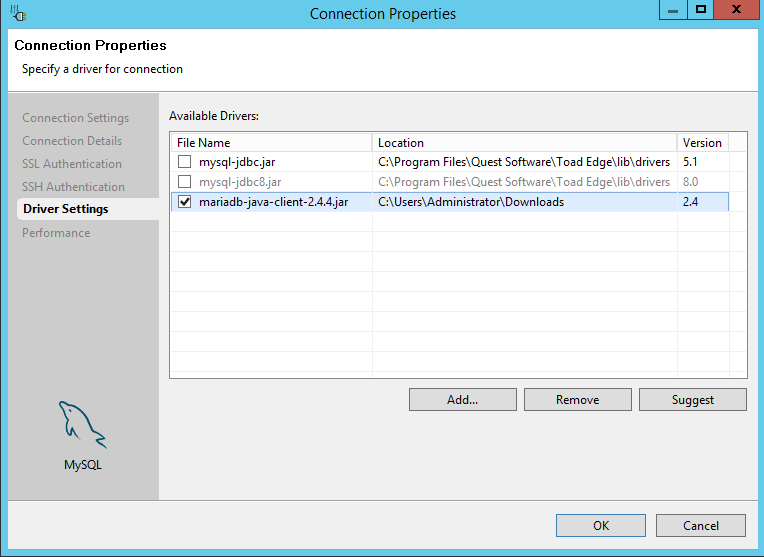Open the Performance section
764x557 pixels.
pos(56,233)
